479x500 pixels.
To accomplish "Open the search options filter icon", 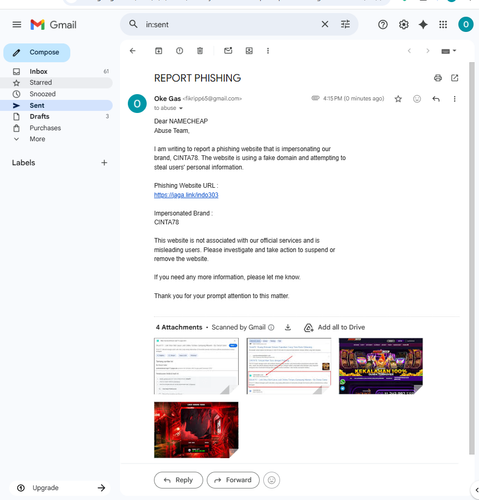I will tap(345, 24).
